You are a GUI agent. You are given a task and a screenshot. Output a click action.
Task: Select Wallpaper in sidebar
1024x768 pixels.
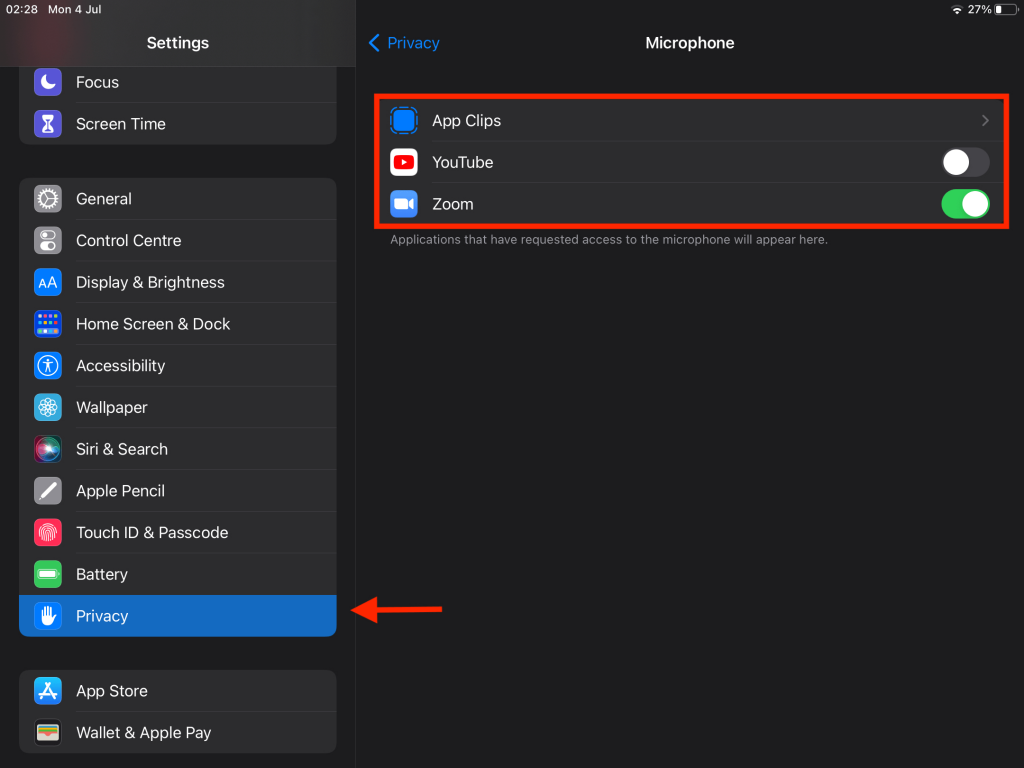pos(178,408)
